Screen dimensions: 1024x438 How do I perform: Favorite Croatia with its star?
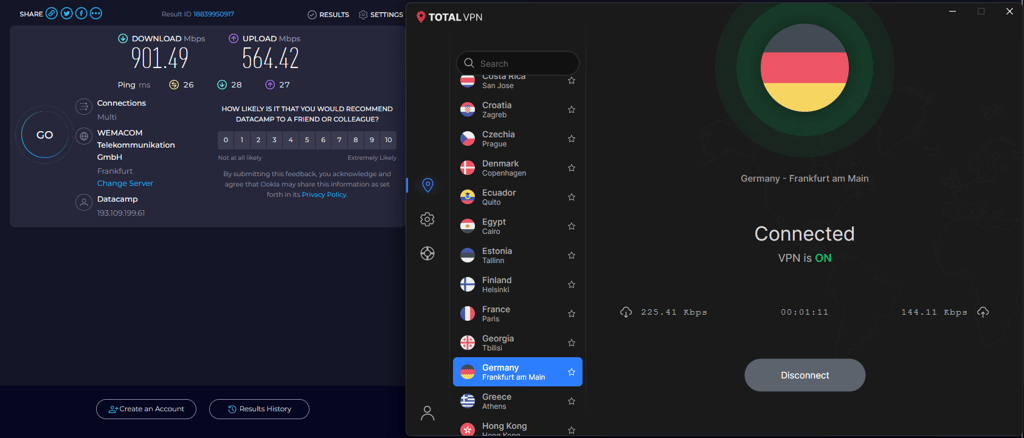(571, 110)
